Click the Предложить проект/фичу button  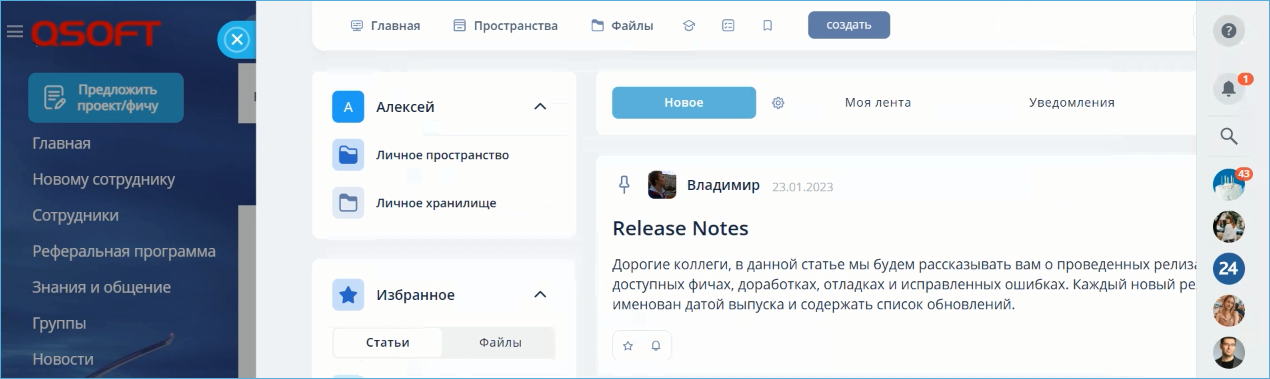tap(106, 97)
